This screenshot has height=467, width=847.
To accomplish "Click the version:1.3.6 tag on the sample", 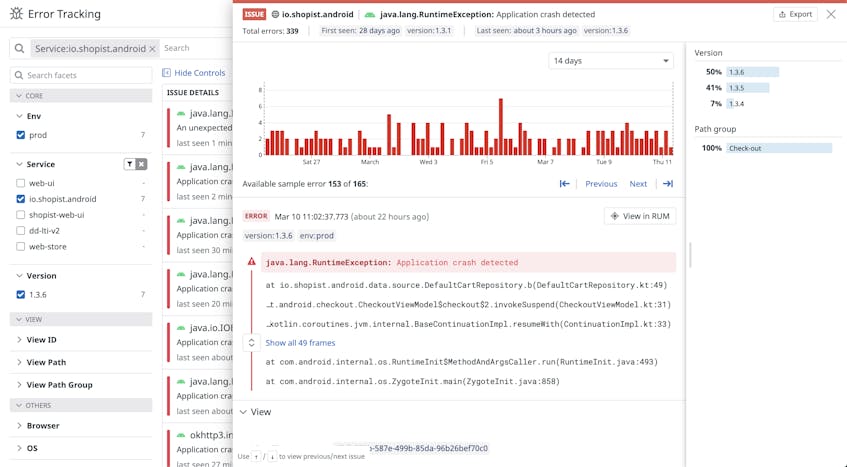I will point(268,236).
